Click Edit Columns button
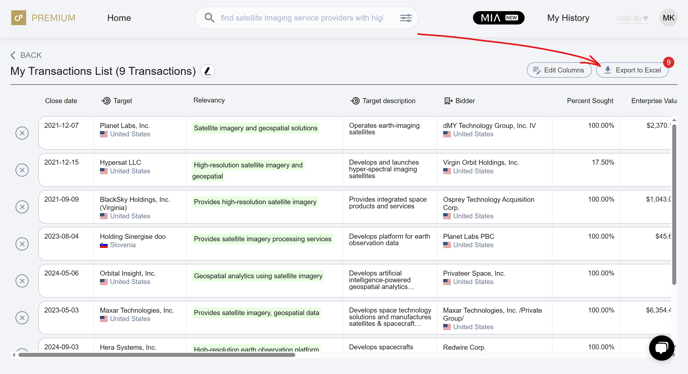The height and width of the screenshot is (374, 688). click(x=559, y=70)
